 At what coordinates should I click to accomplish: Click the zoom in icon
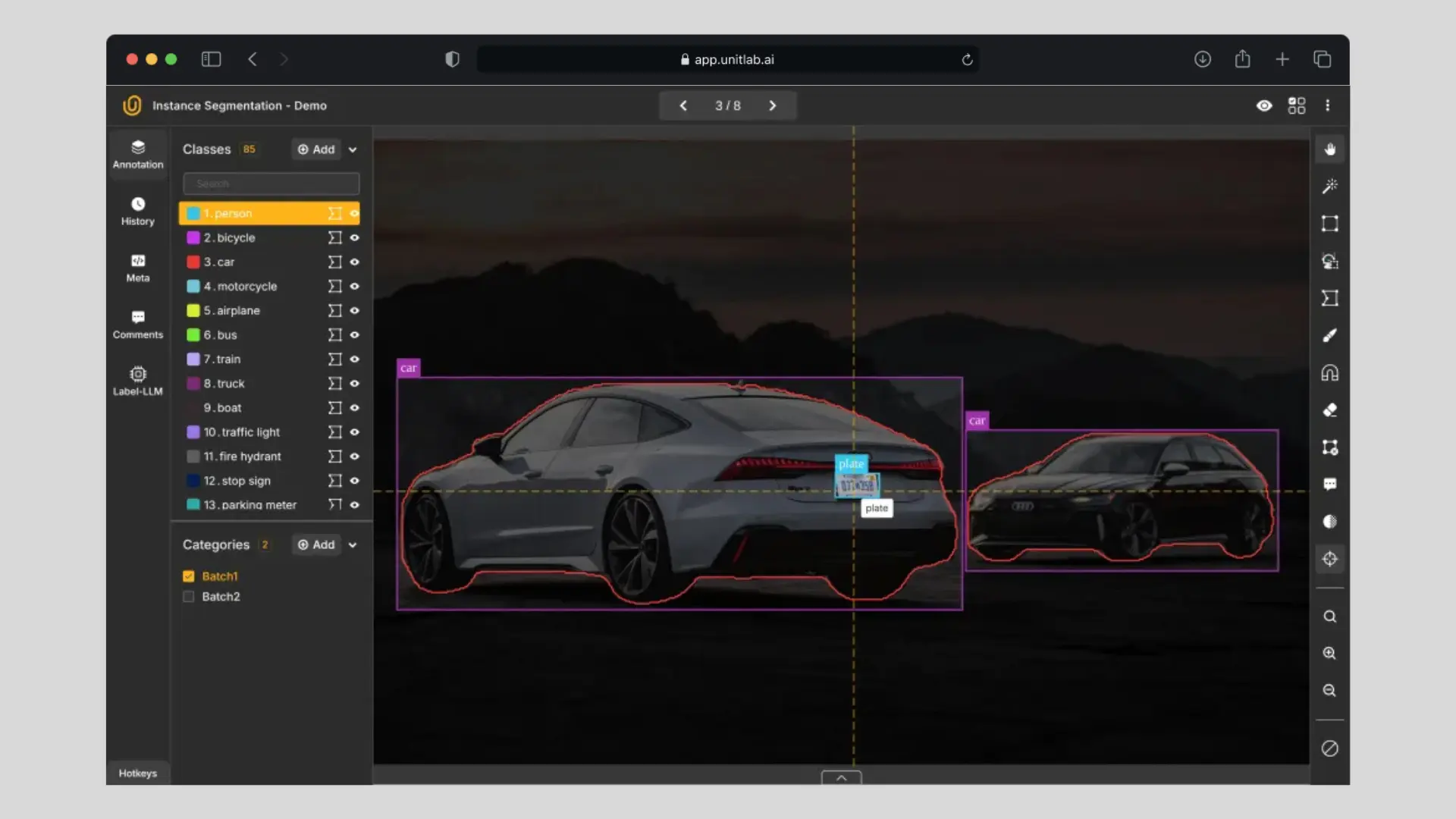coord(1329,654)
